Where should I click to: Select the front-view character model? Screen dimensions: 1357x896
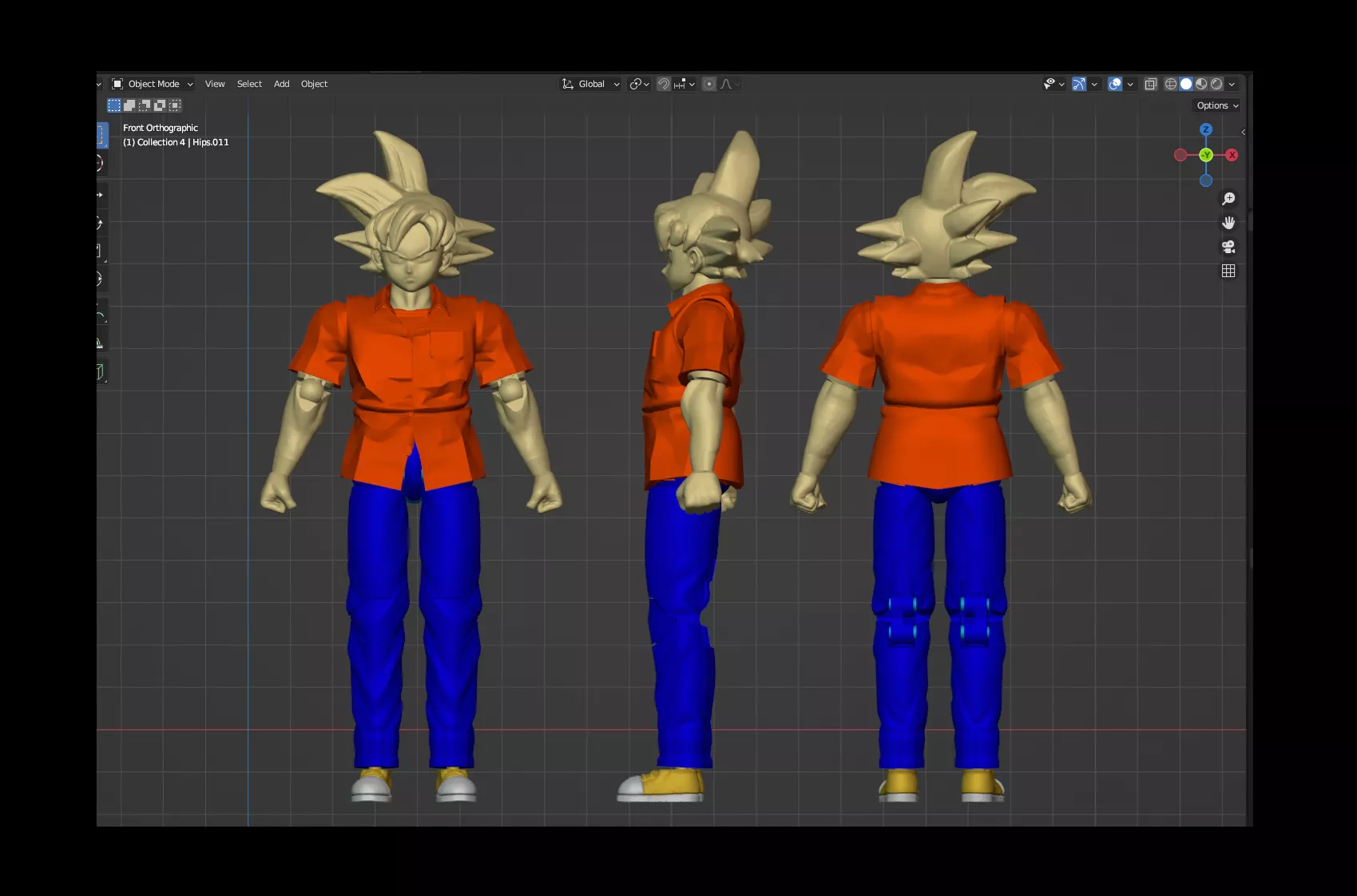pyautogui.click(x=411, y=466)
